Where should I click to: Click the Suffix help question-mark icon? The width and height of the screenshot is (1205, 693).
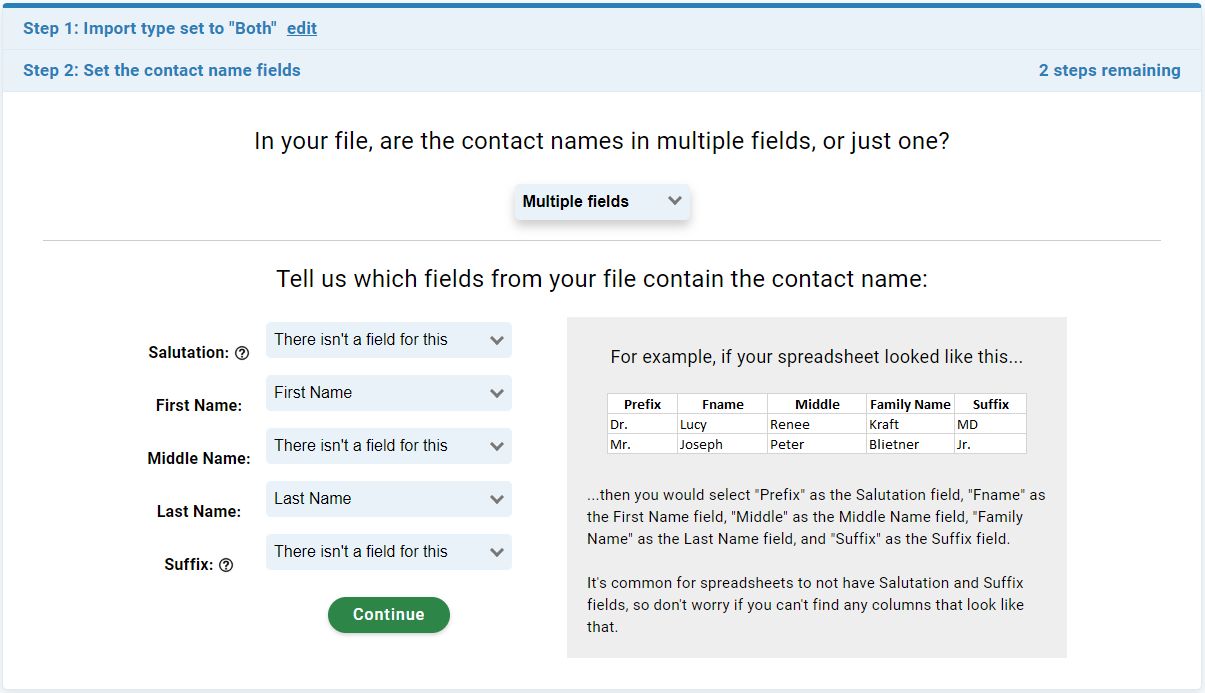click(x=226, y=565)
